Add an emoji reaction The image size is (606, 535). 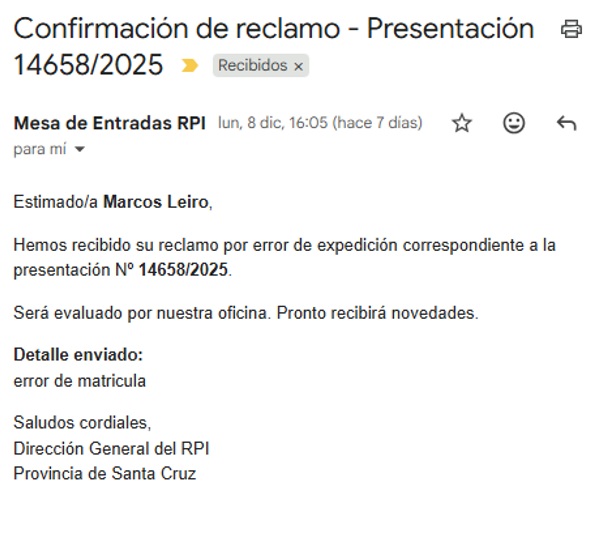[514, 123]
